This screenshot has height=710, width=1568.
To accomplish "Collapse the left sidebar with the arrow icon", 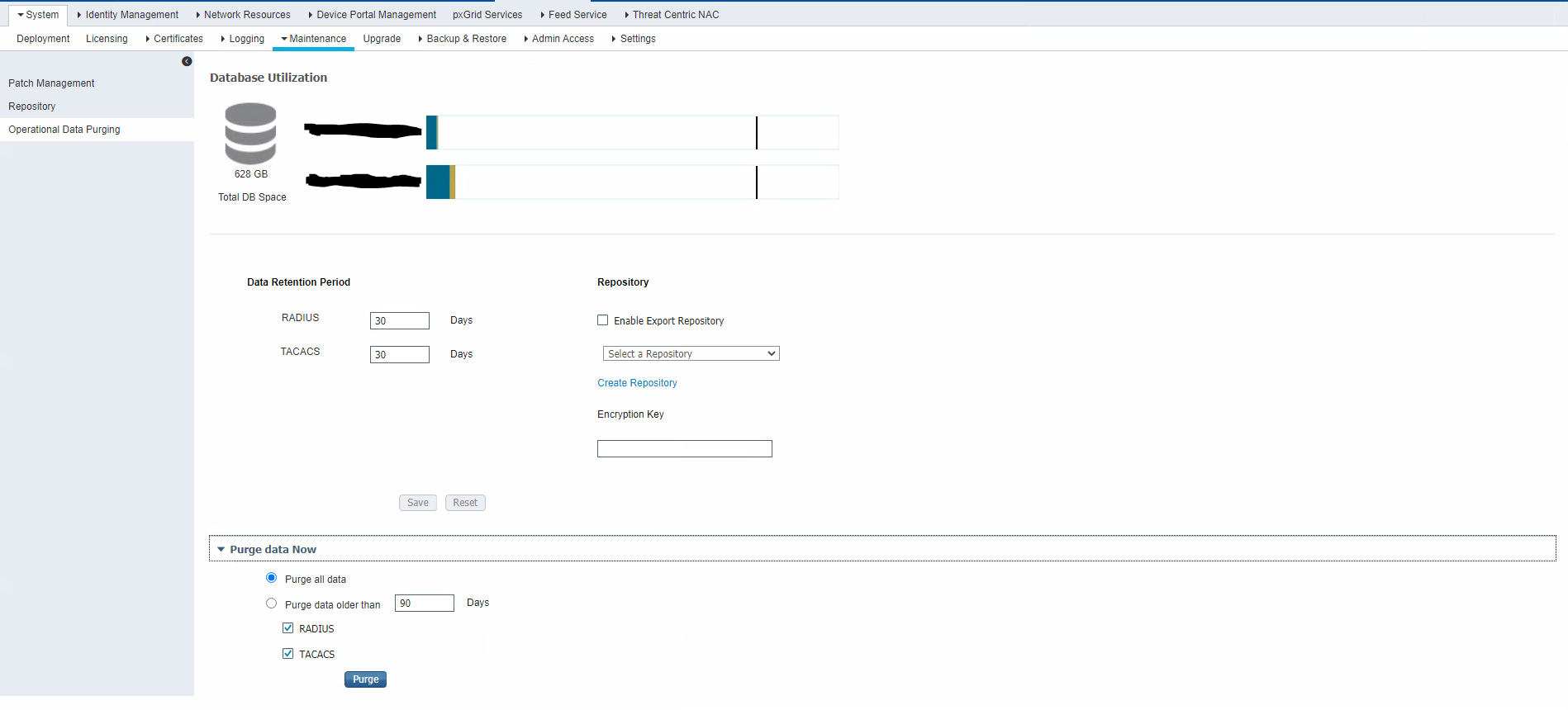I will pos(187,61).
